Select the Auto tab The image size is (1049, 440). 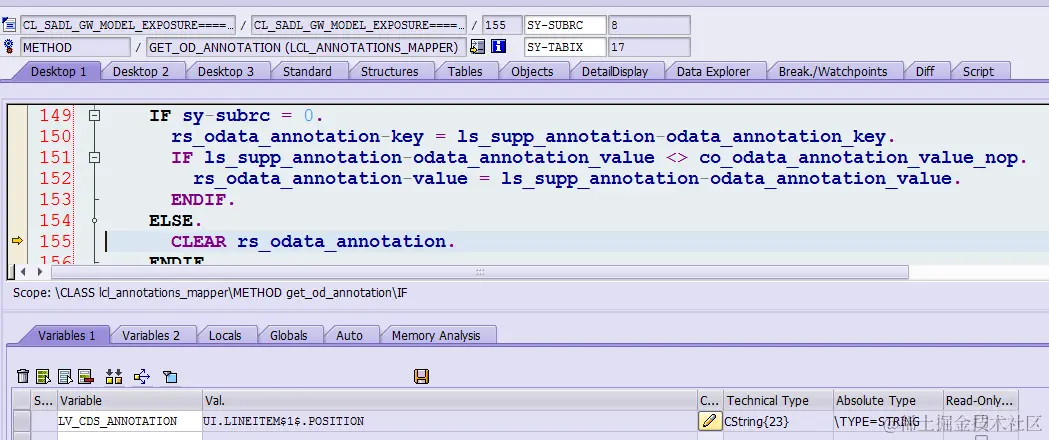tap(349, 336)
